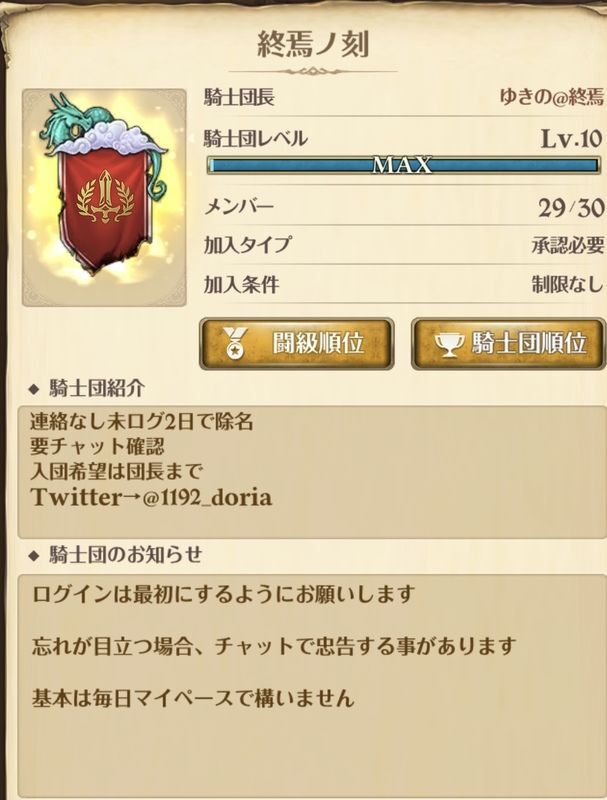Screen dimensions: 607x800
Task: Tap the 制限なし join condition value
Action: click(x=568, y=284)
